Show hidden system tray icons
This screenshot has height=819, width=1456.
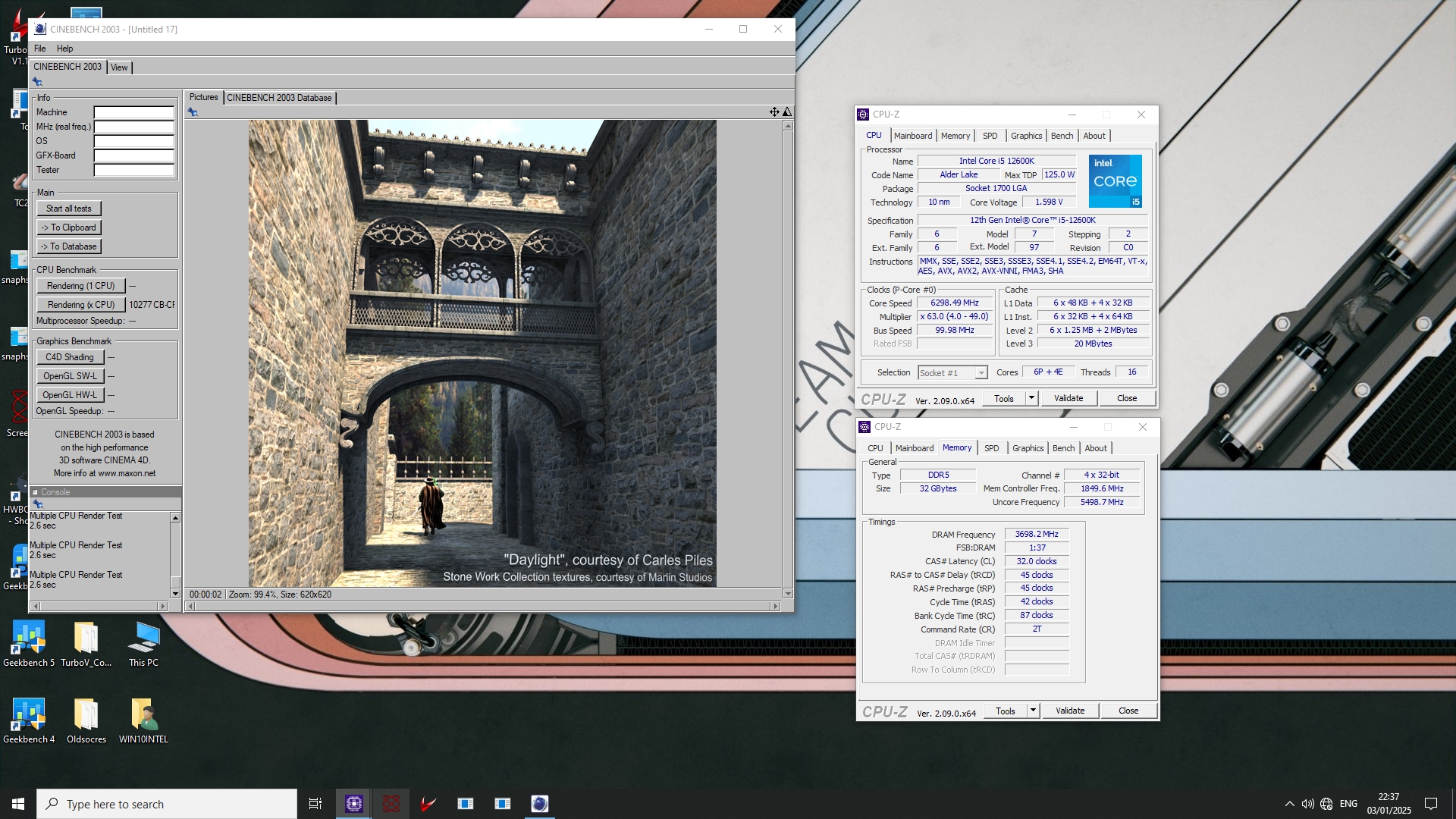point(1289,804)
